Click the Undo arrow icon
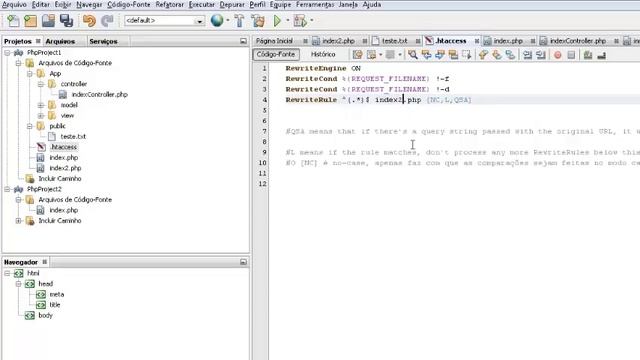Image resolution: width=640 pixels, height=360 pixels. pyautogui.click(x=89, y=20)
